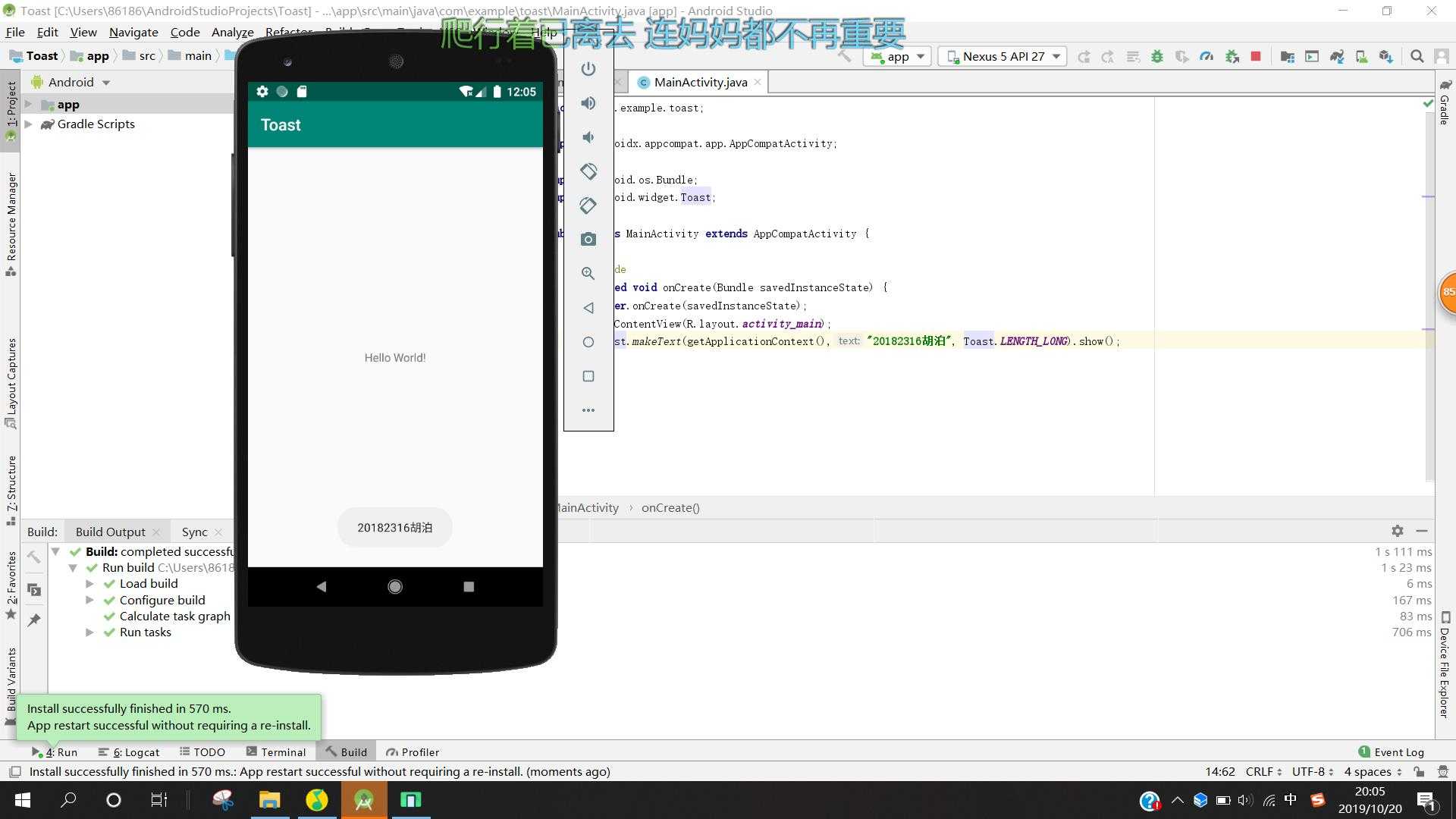This screenshot has height=819, width=1456.
Task: Rotate emulator left icon
Action: 588,171
